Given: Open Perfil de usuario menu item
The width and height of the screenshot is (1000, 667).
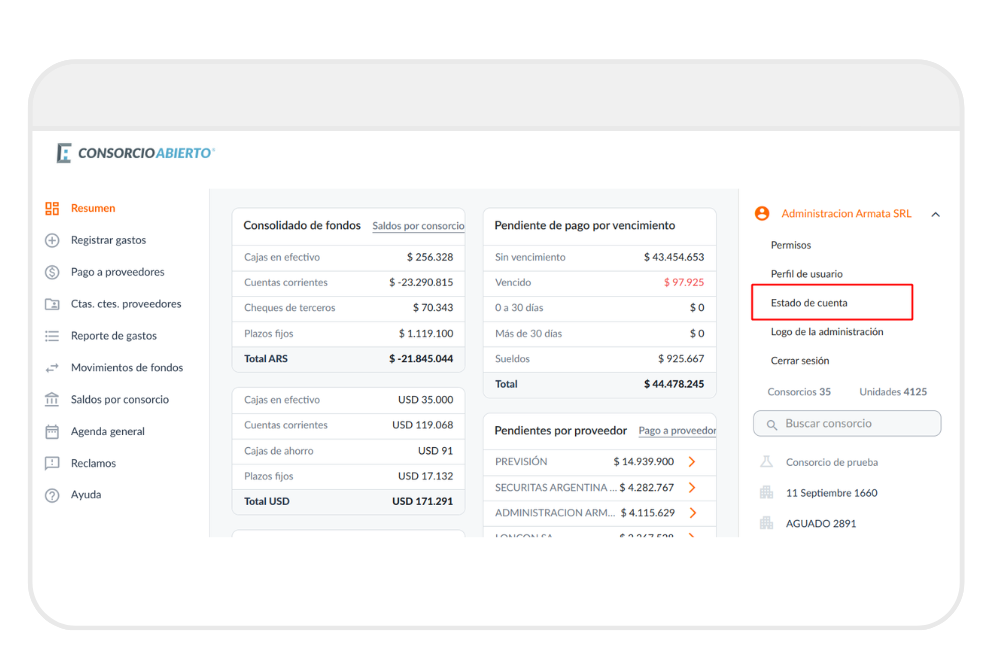Looking at the screenshot, I should click(806, 274).
